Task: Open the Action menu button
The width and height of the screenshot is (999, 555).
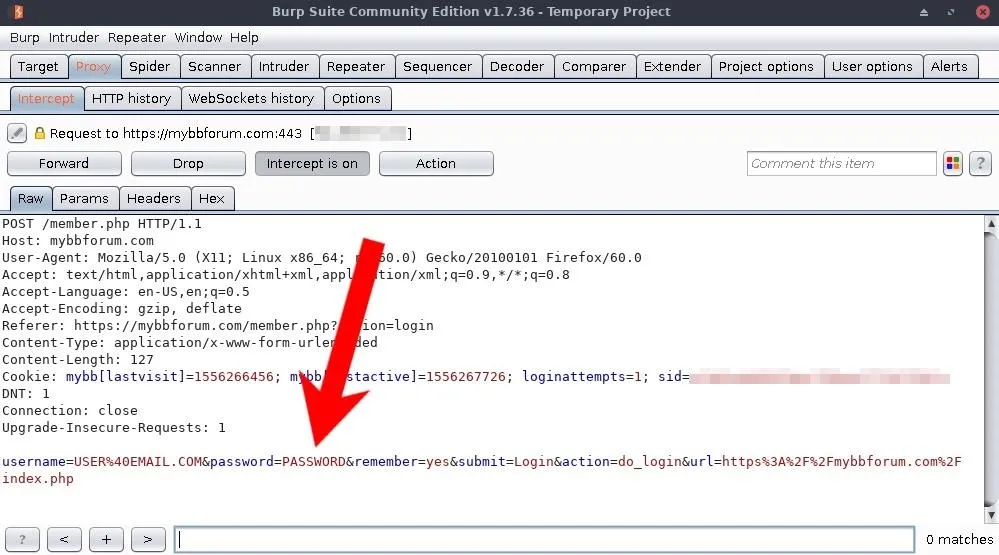Action: pyautogui.click(x=436, y=164)
